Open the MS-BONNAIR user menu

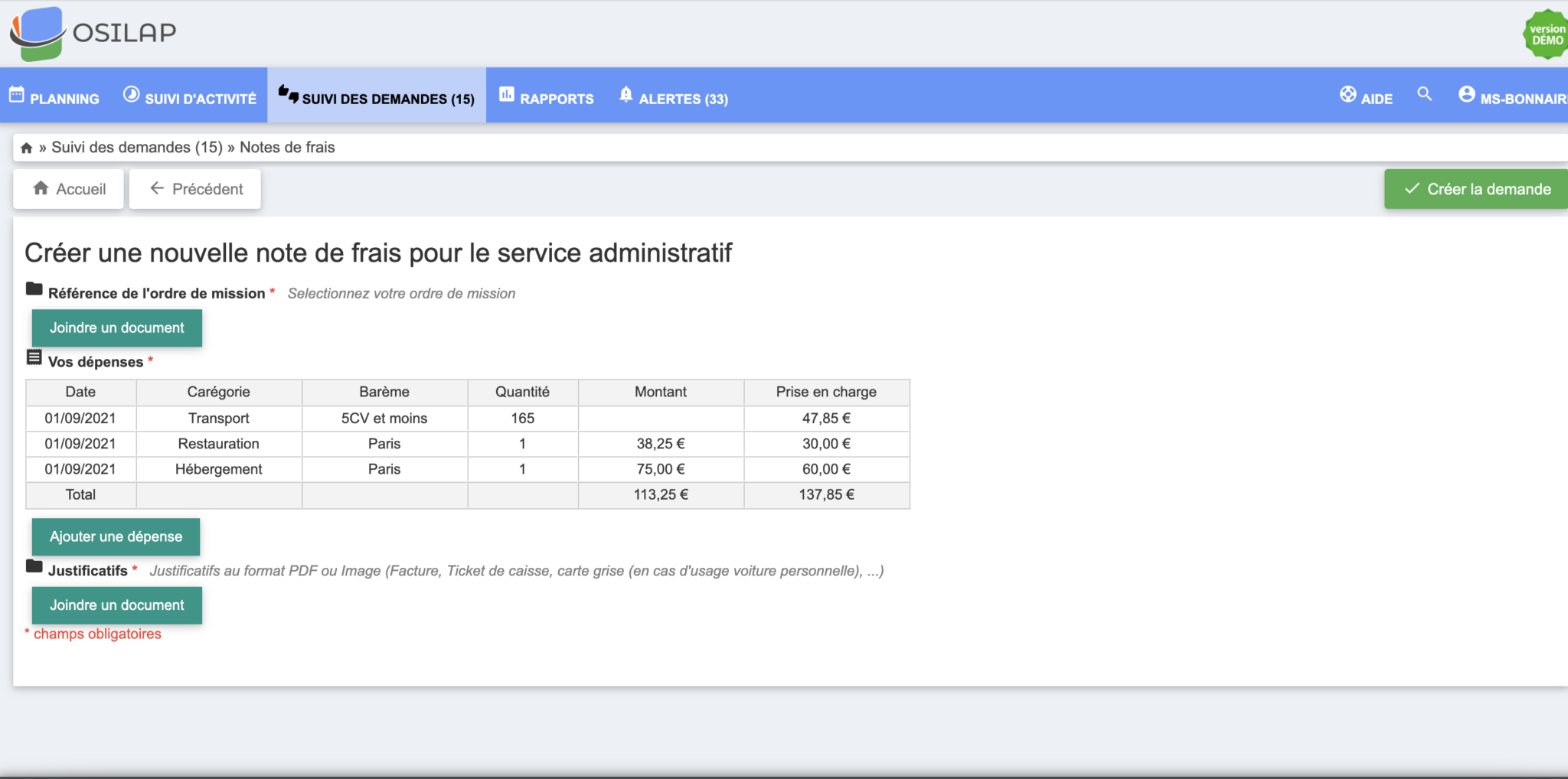pos(1513,96)
